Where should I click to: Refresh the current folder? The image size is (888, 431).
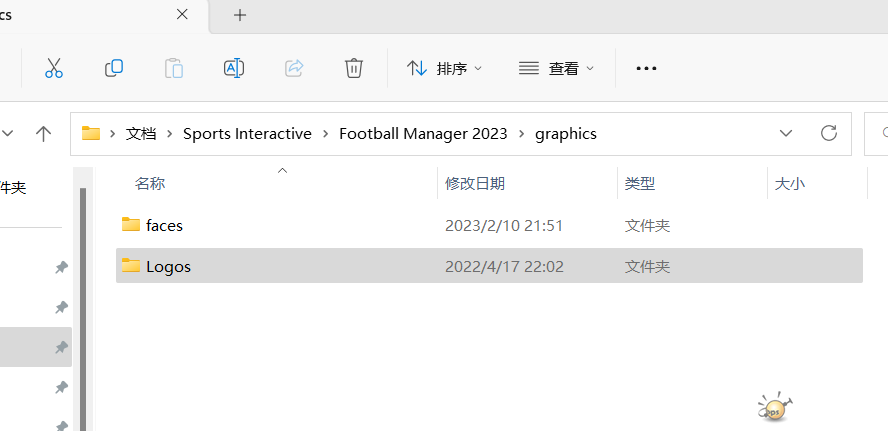coord(829,133)
